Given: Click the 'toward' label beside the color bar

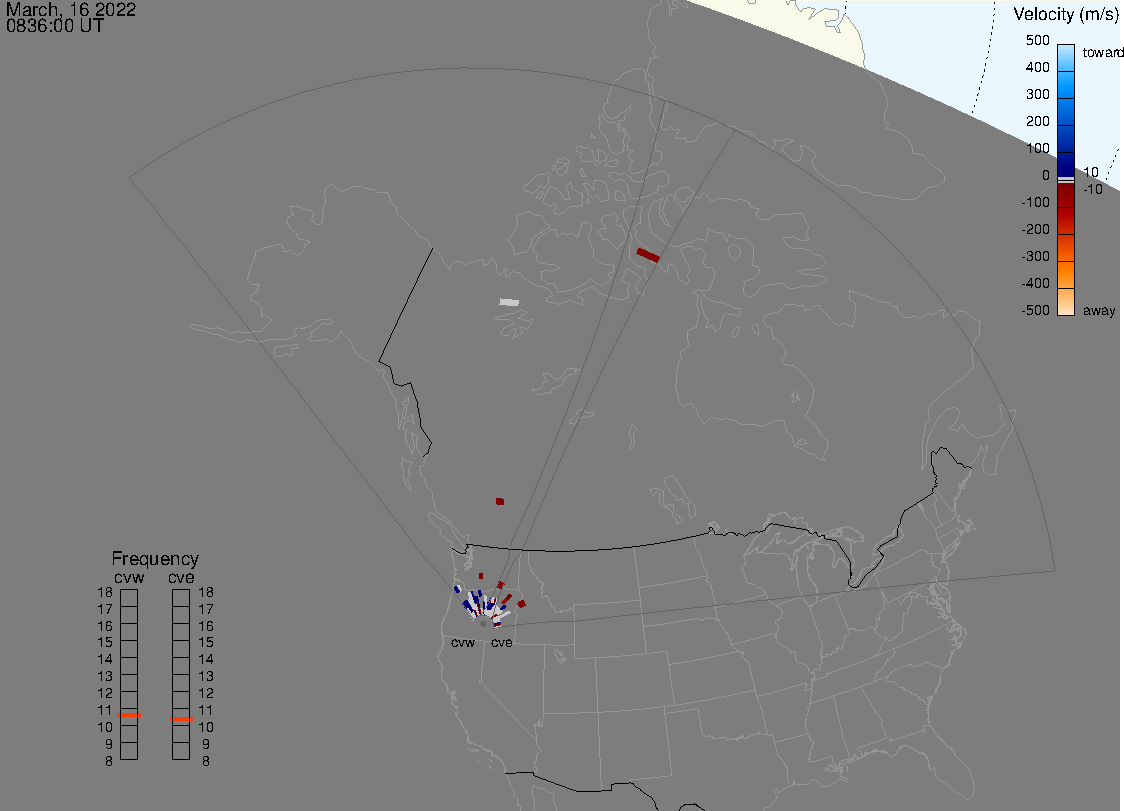Looking at the screenshot, I should 1102,52.
